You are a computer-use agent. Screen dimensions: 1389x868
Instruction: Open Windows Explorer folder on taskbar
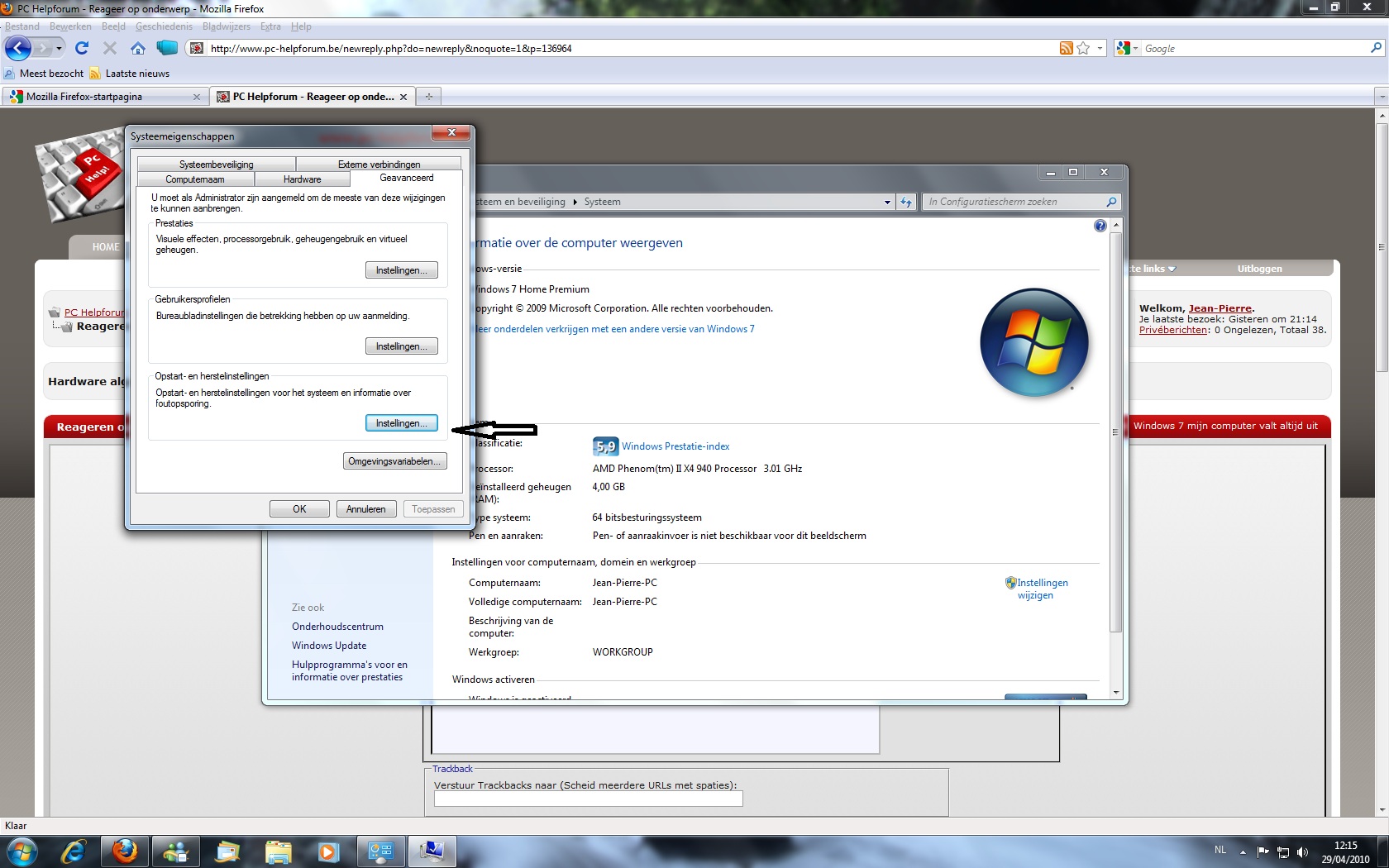[x=278, y=851]
